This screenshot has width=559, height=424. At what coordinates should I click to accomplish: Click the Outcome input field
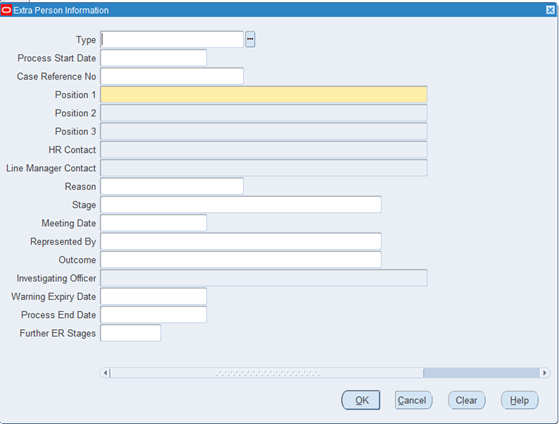(x=241, y=260)
